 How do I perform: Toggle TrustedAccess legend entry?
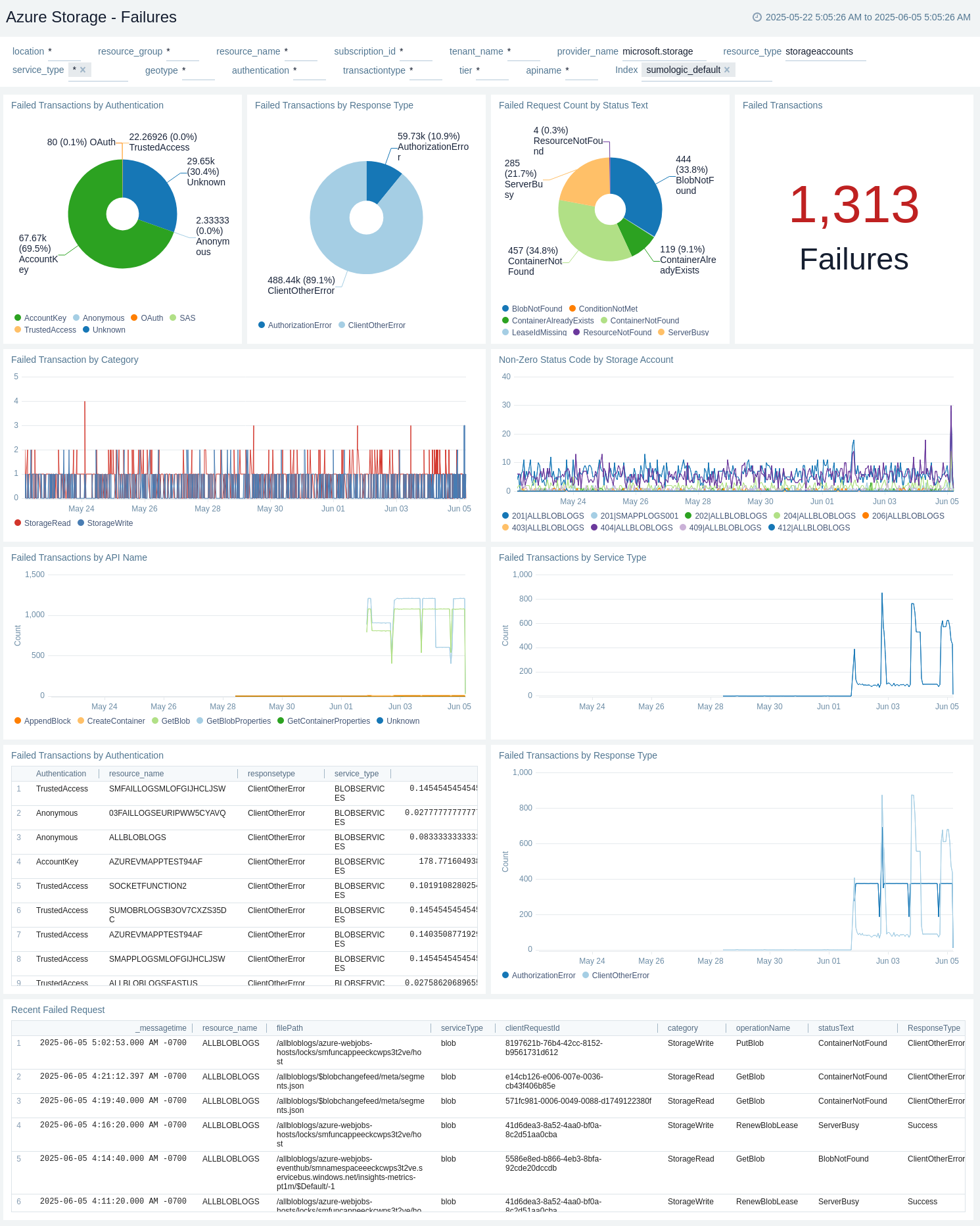45,330
